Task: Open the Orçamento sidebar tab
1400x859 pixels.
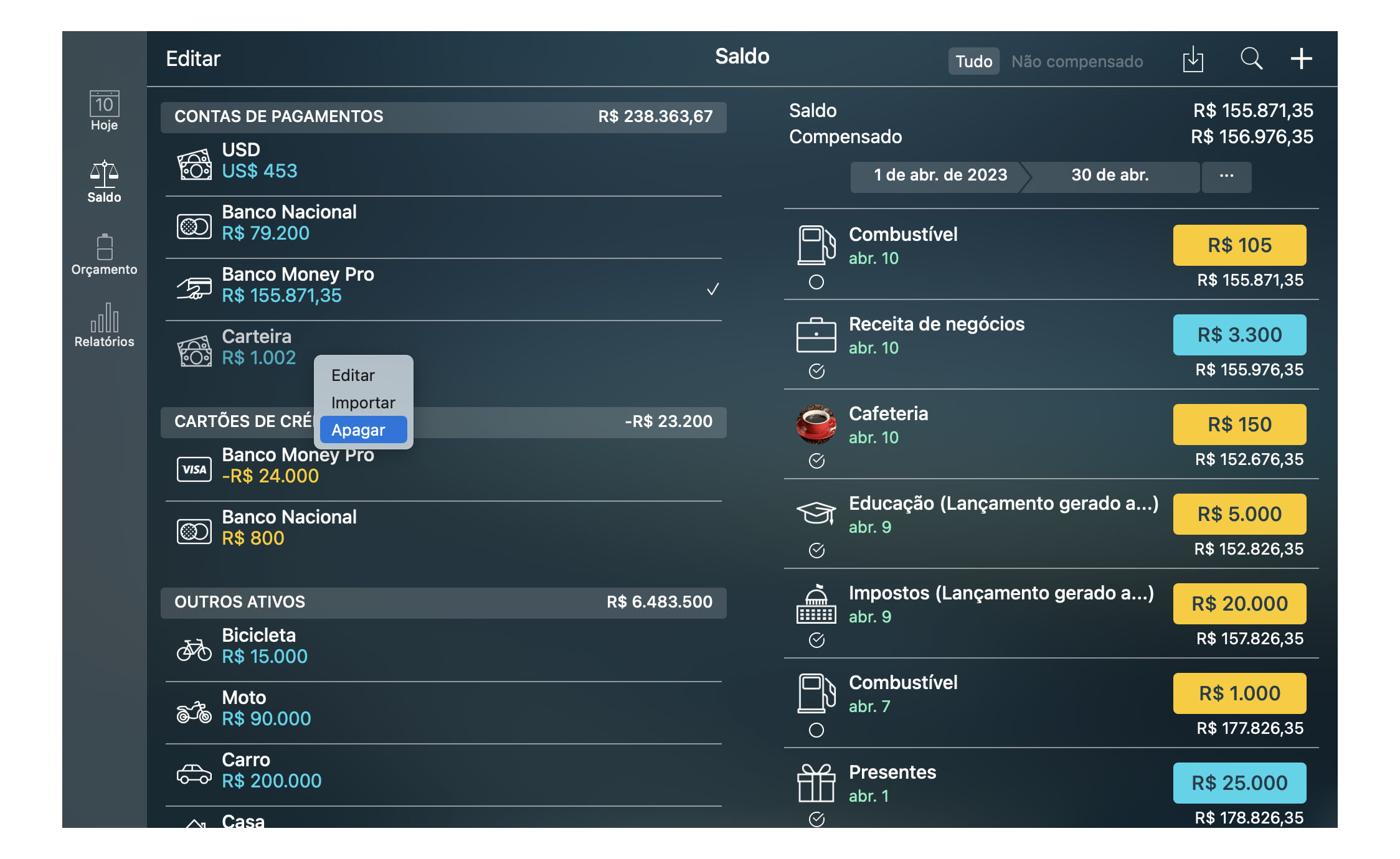Action: click(x=104, y=255)
